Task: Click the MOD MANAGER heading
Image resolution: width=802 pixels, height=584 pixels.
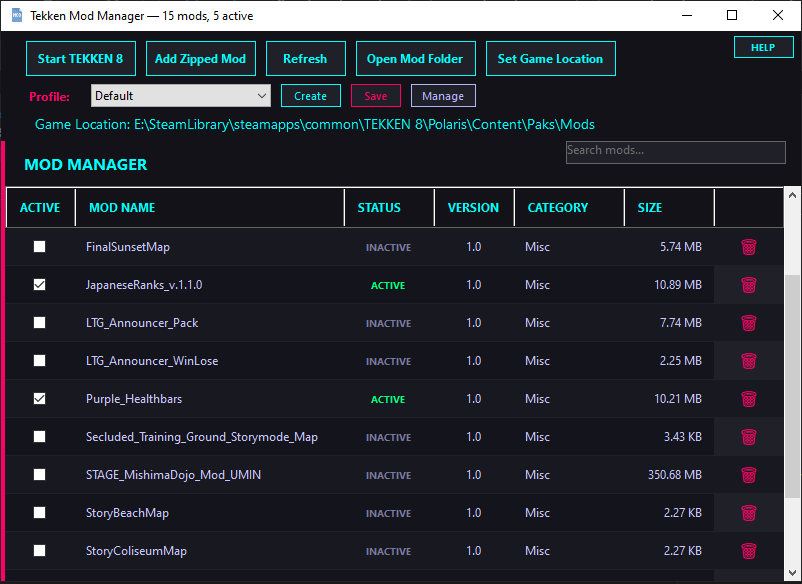Action: [85, 164]
